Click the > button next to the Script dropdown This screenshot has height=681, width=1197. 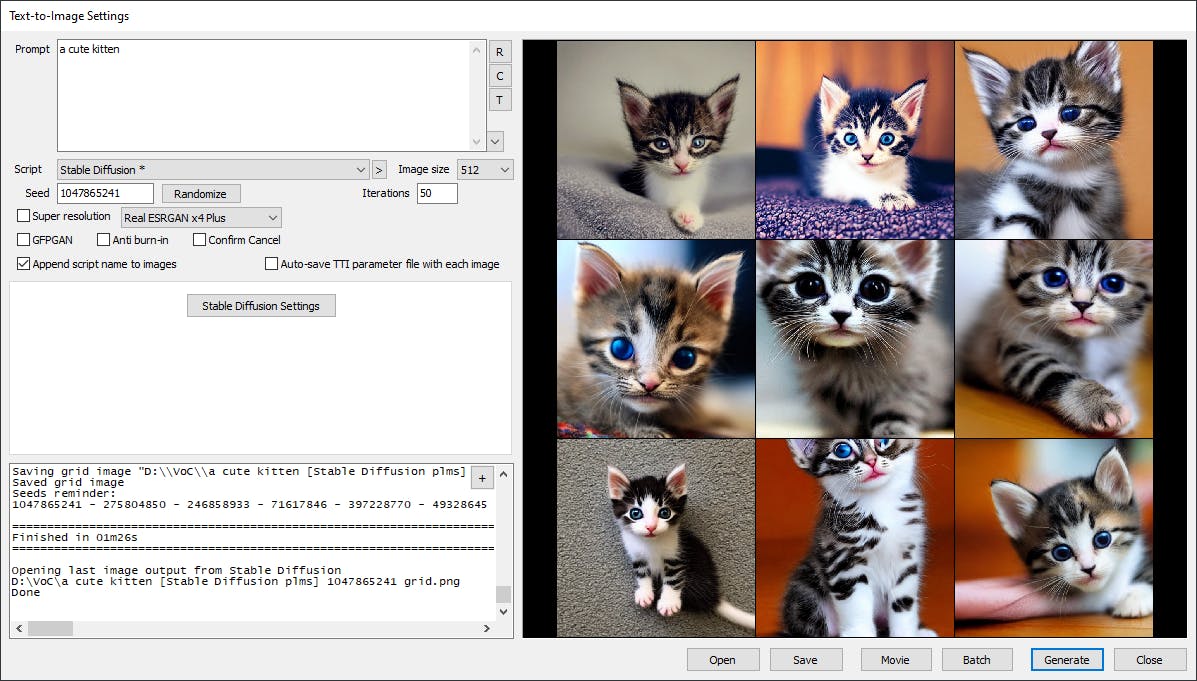tap(379, 169)
